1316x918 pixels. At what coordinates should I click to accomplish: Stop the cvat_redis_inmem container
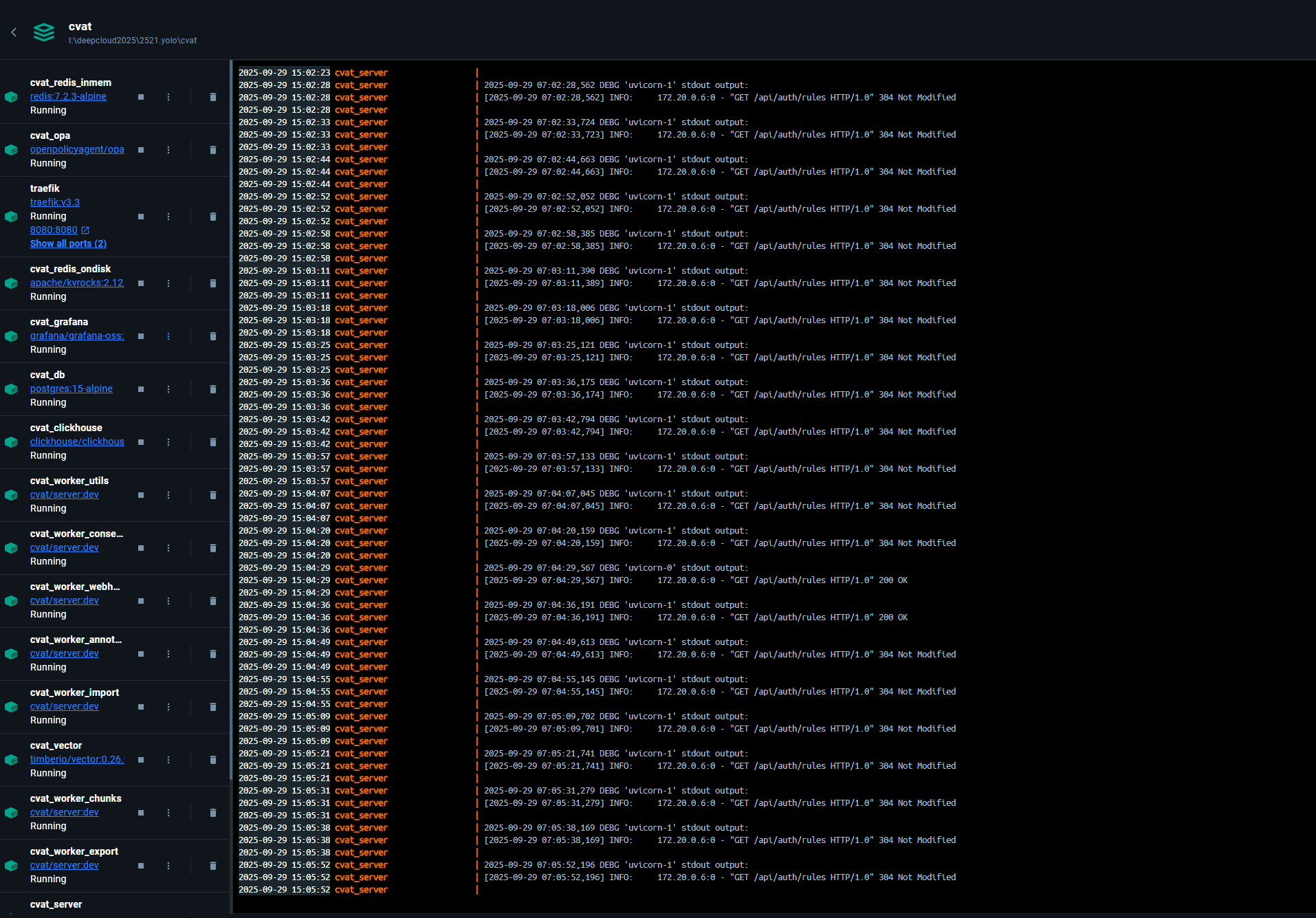[141, 97]
